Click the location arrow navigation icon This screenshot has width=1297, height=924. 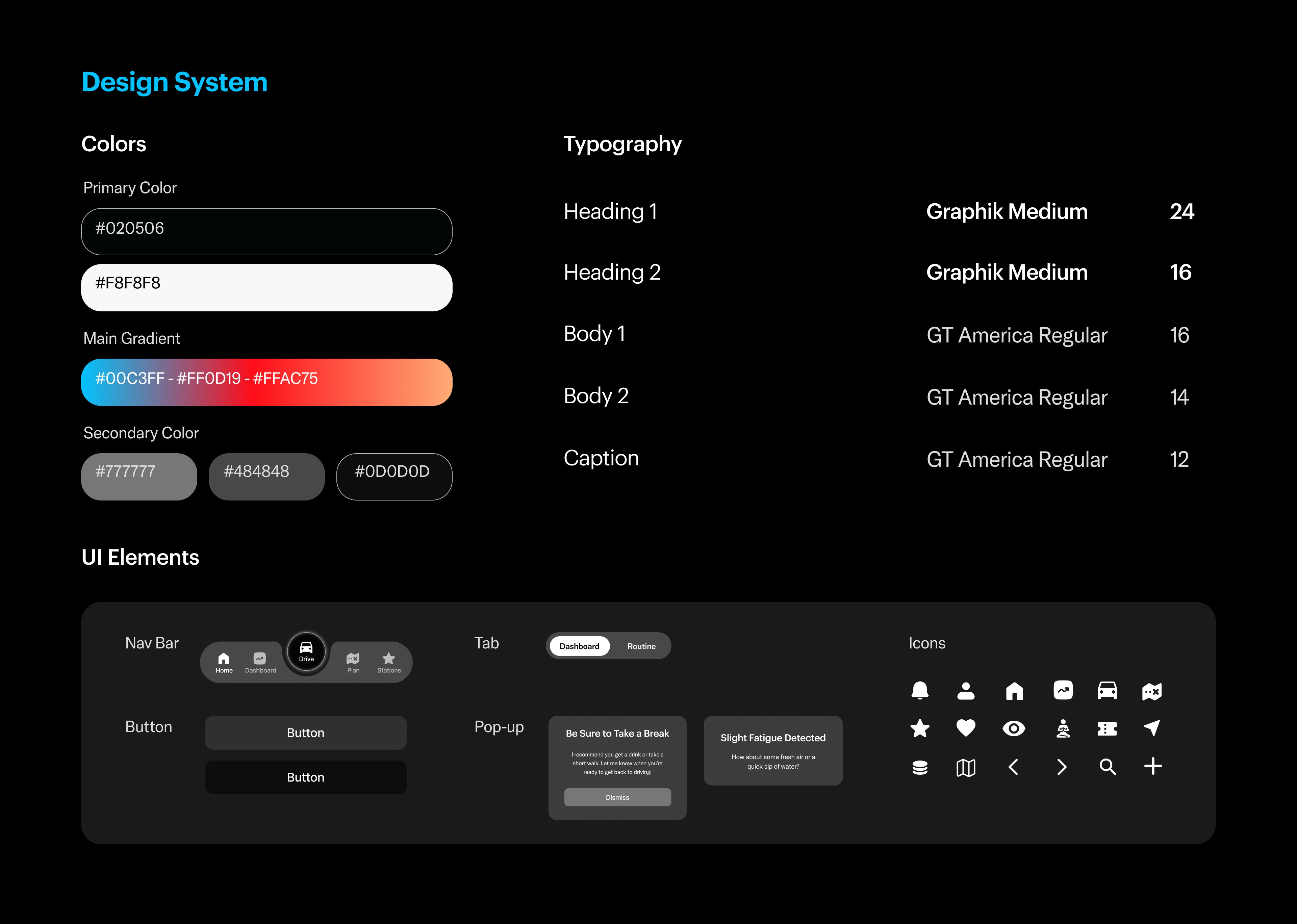(x=1151, y=728)
